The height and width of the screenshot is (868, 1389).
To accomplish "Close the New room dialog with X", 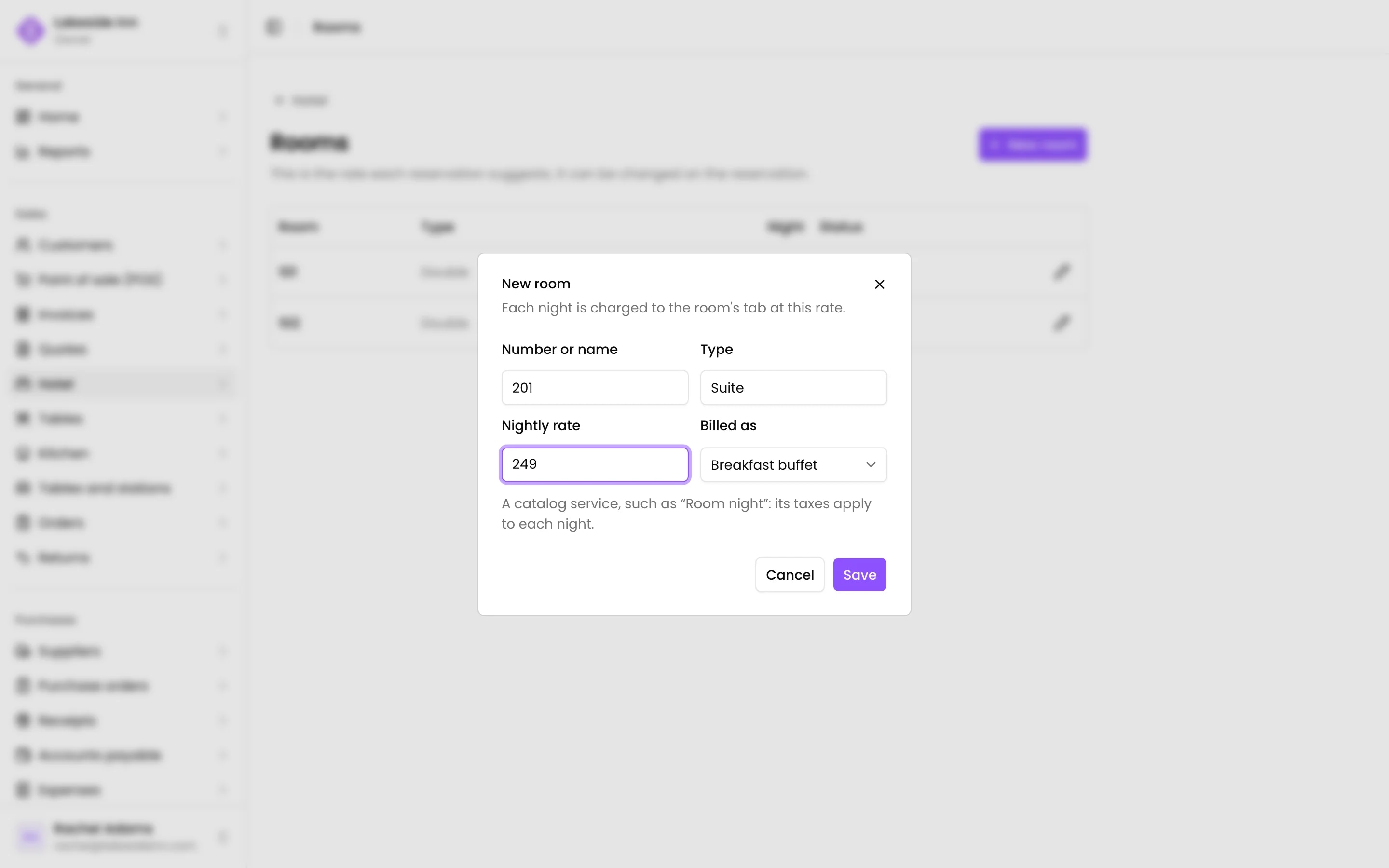I will point(879,284).
